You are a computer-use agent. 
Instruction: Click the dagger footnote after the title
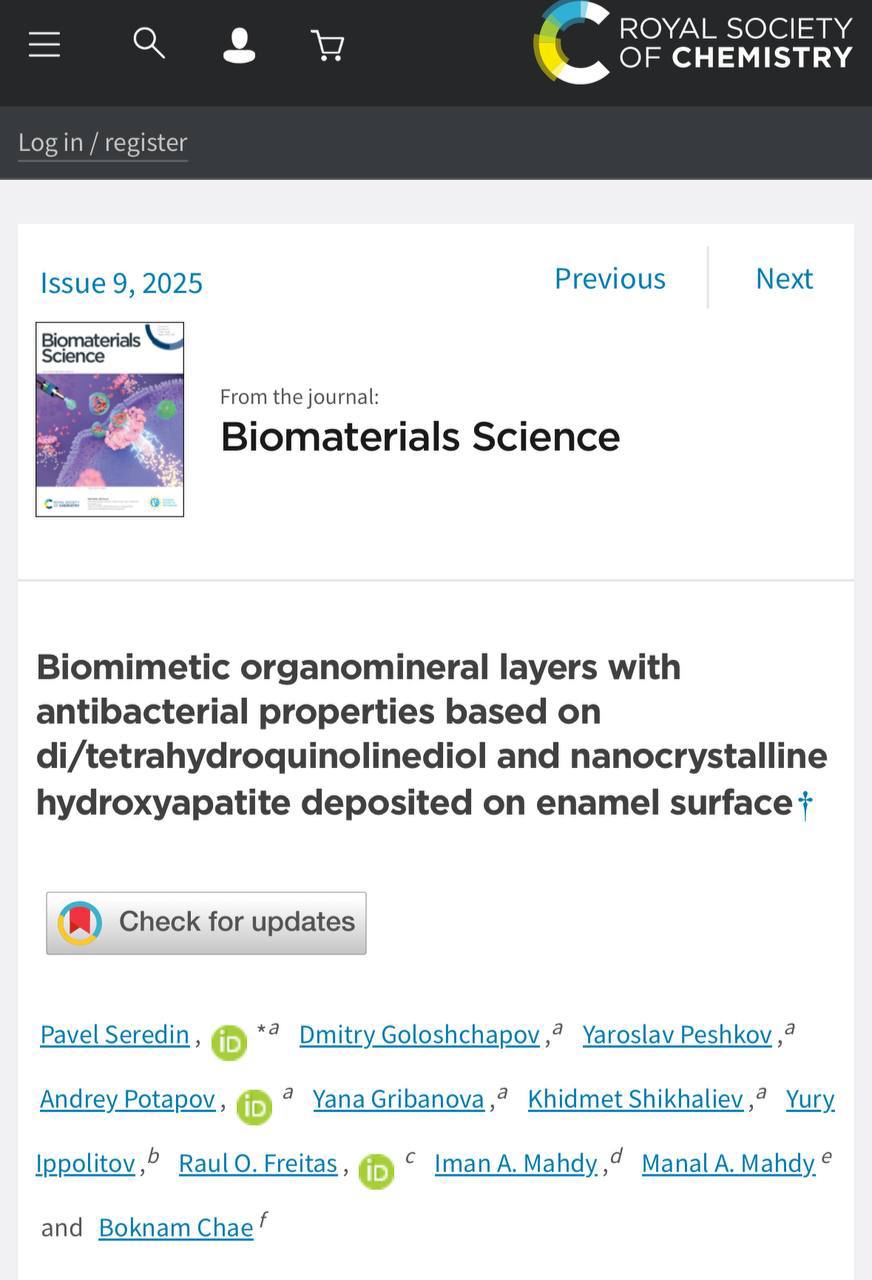pos(805,805)
